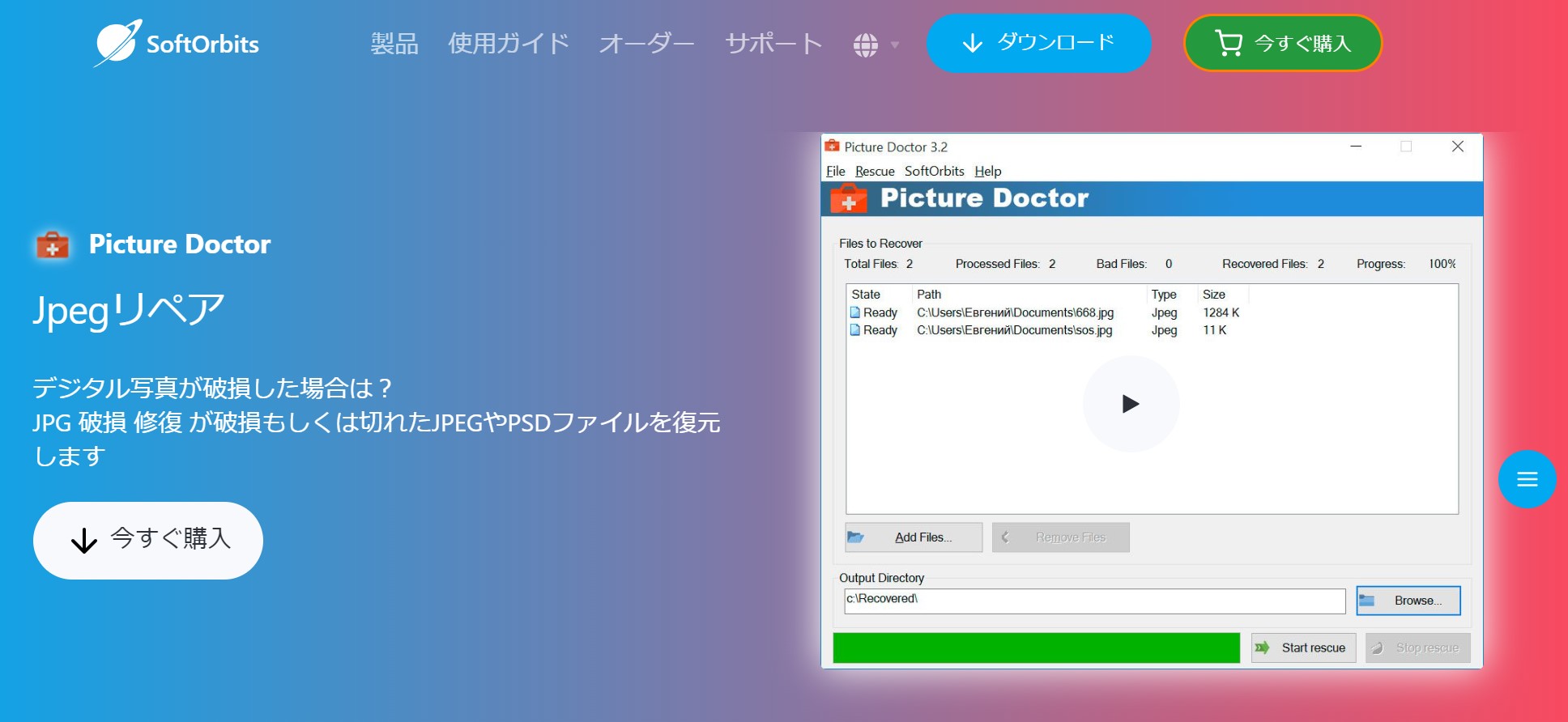Click the green progress bar
The image size is (1568, 722).
pos(1036,648)
